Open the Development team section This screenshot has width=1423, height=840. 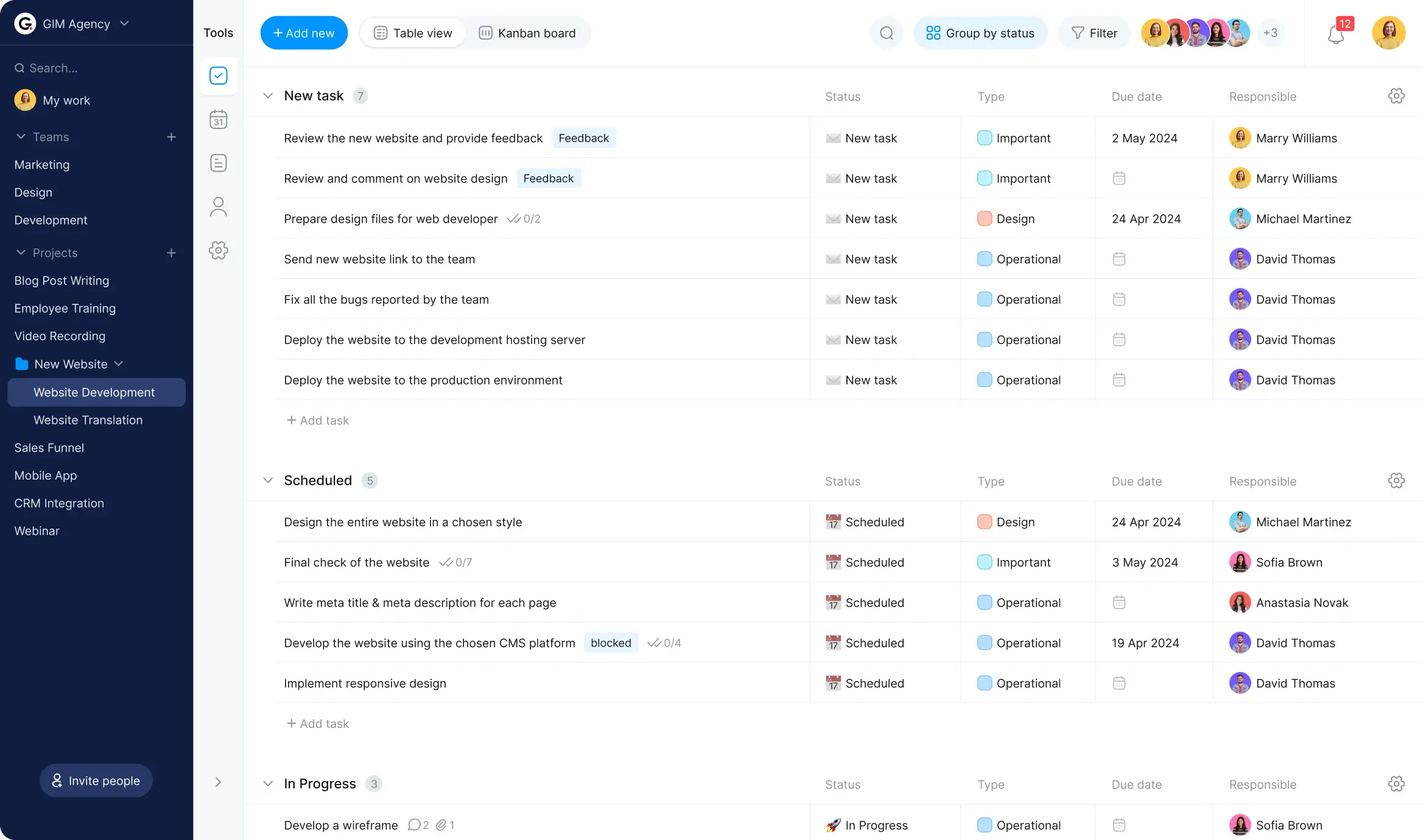tap(51, 220)
